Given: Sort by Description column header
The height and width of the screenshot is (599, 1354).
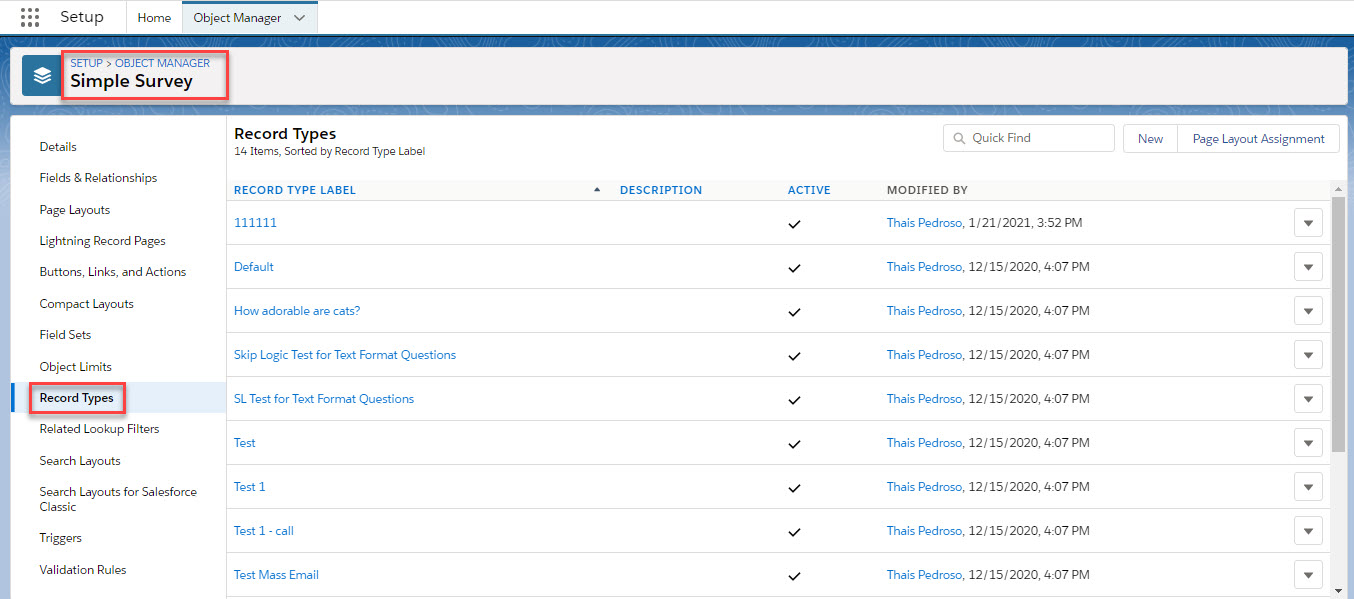Looking at the screenshot, I should (x=661, y=190).
